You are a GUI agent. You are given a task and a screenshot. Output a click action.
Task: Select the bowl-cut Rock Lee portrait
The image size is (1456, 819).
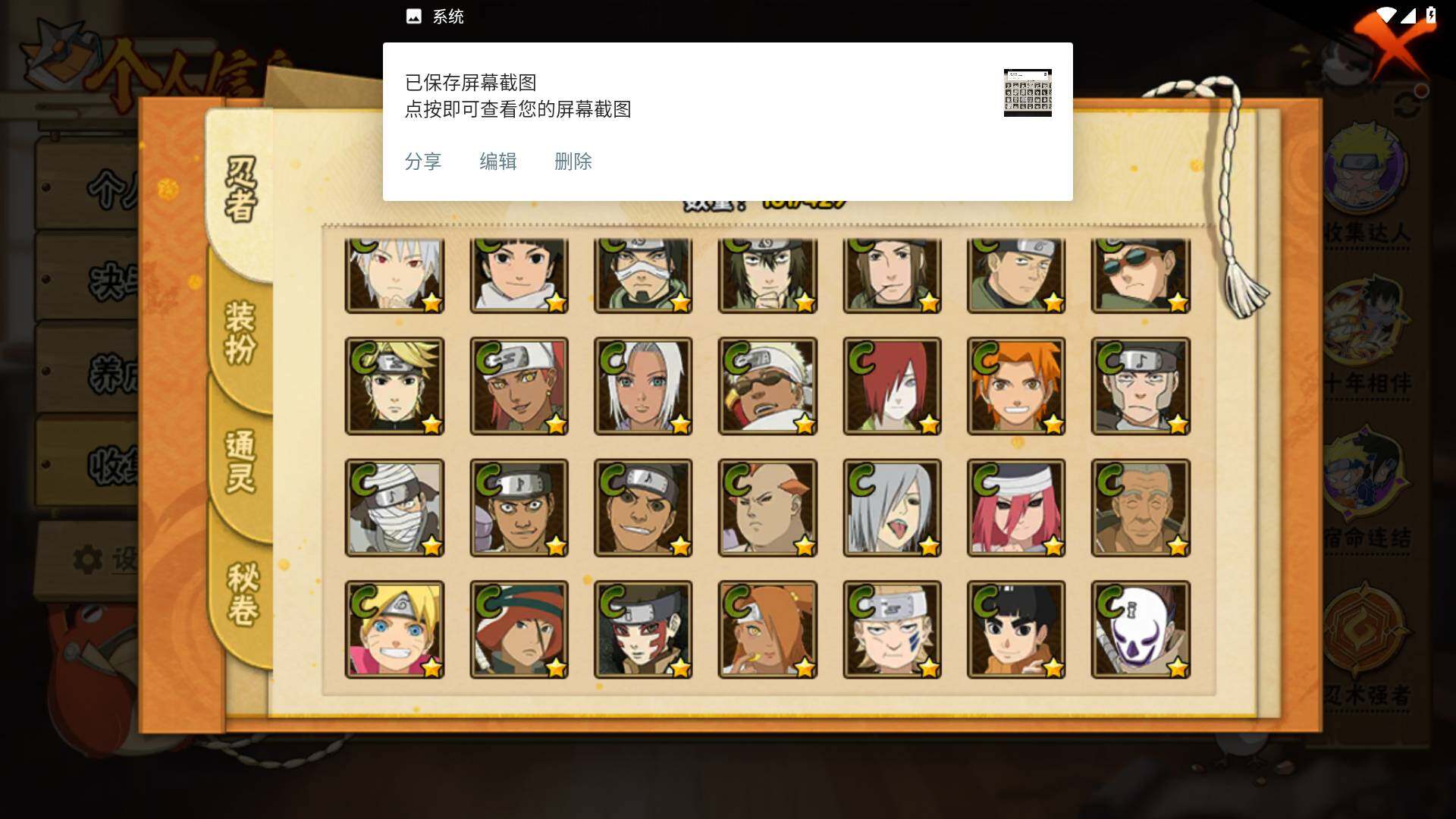coord(1016,629)
